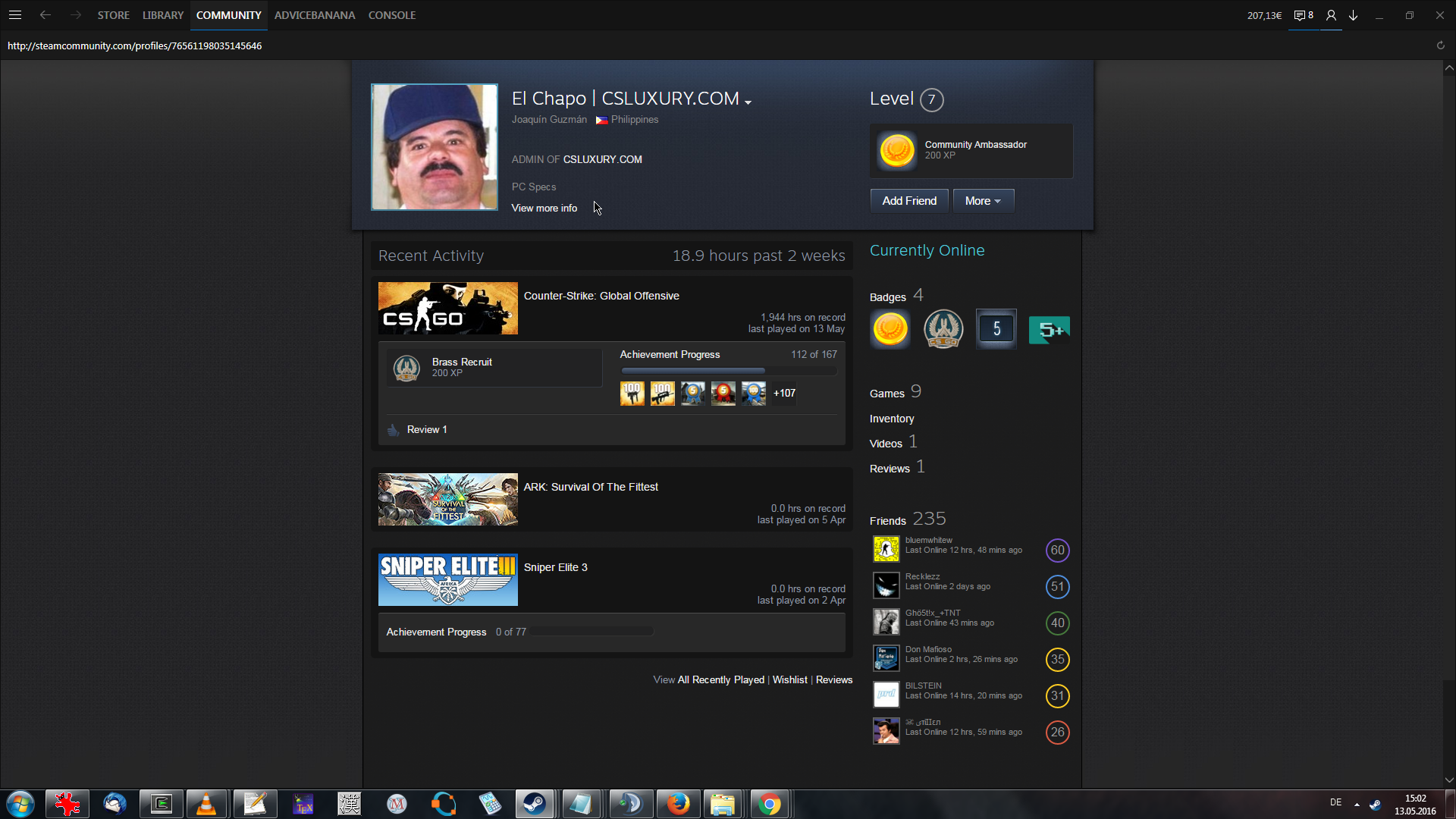Click the Add Friend button
This screenshot has height=819, width=1456.
click(x=908, y=201)
